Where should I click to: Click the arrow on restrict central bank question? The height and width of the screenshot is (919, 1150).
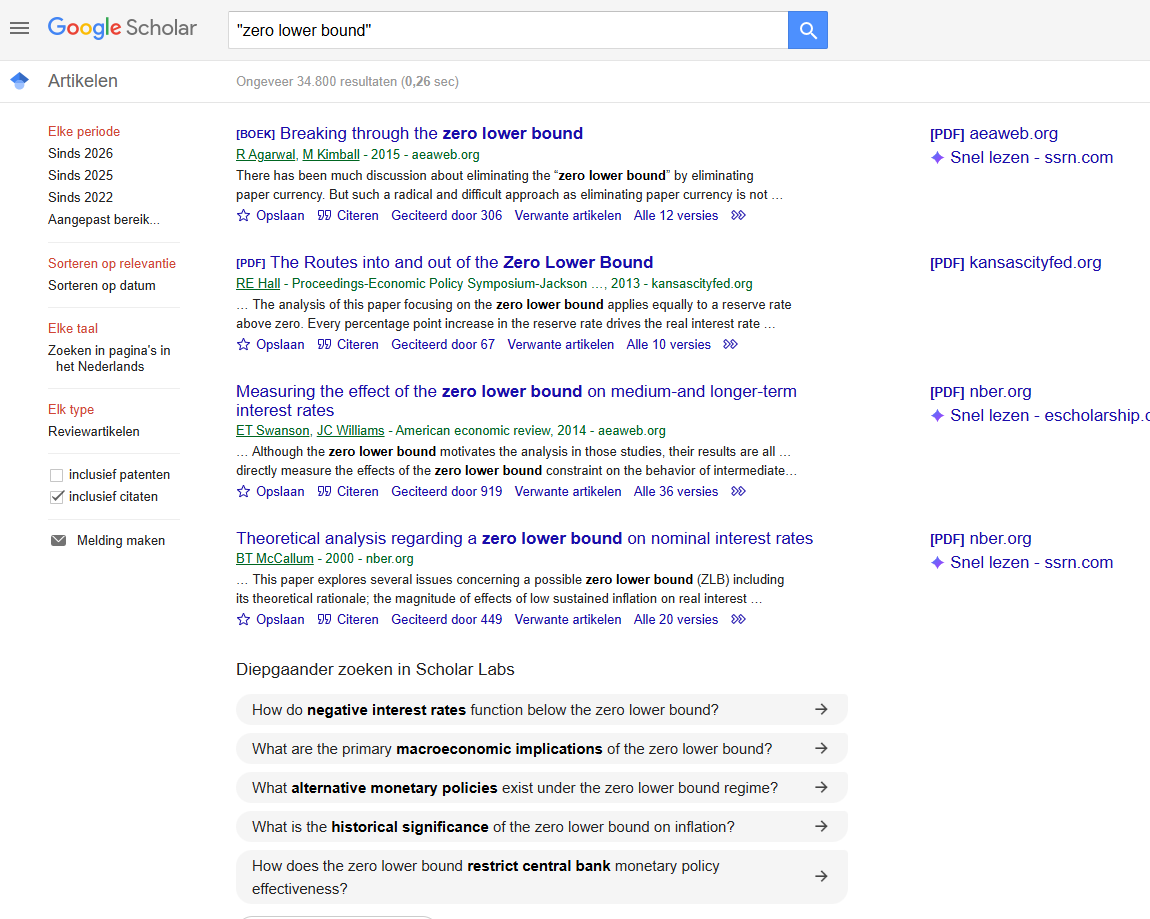[x=821, y=876]
